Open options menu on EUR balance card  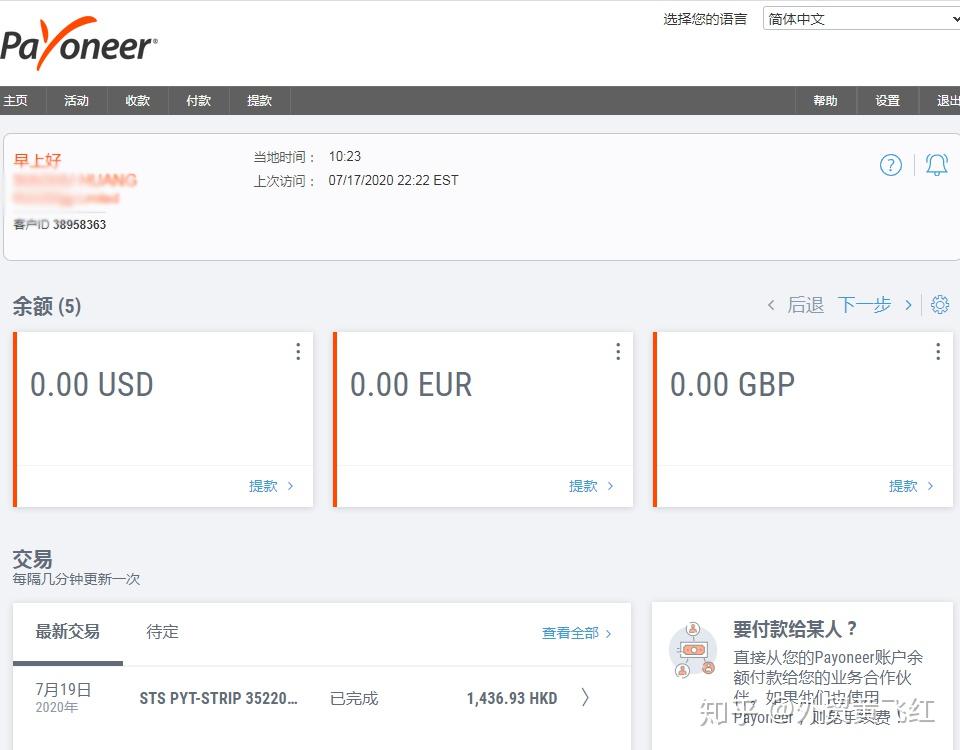point(617,351)
